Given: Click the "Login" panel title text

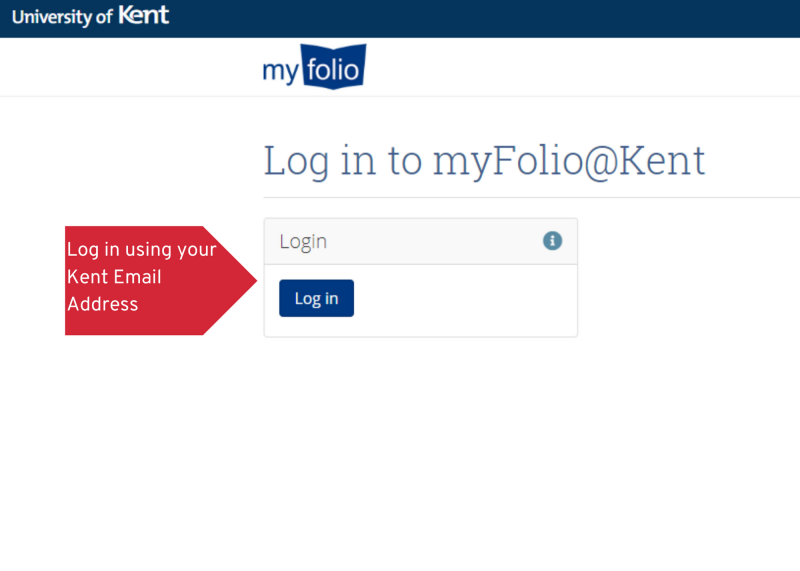Looking at the screenshot, I should coord(303,242).
